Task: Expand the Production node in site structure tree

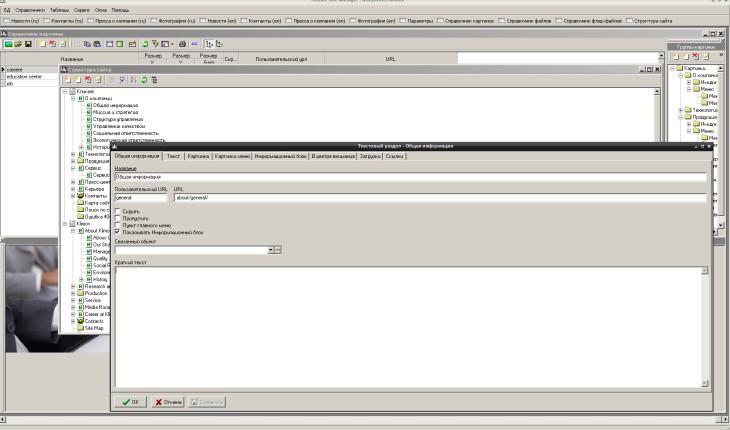Action: pyautogui.click(x=73, y=293)
